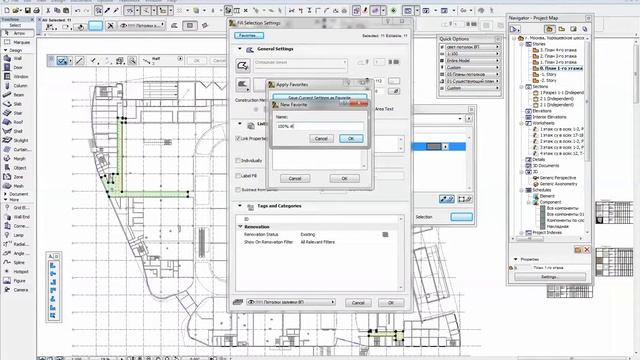640x360 pixels.
Task: Click Settings button in Navigator
Action: pyautogui.click(x=549, y=277)
